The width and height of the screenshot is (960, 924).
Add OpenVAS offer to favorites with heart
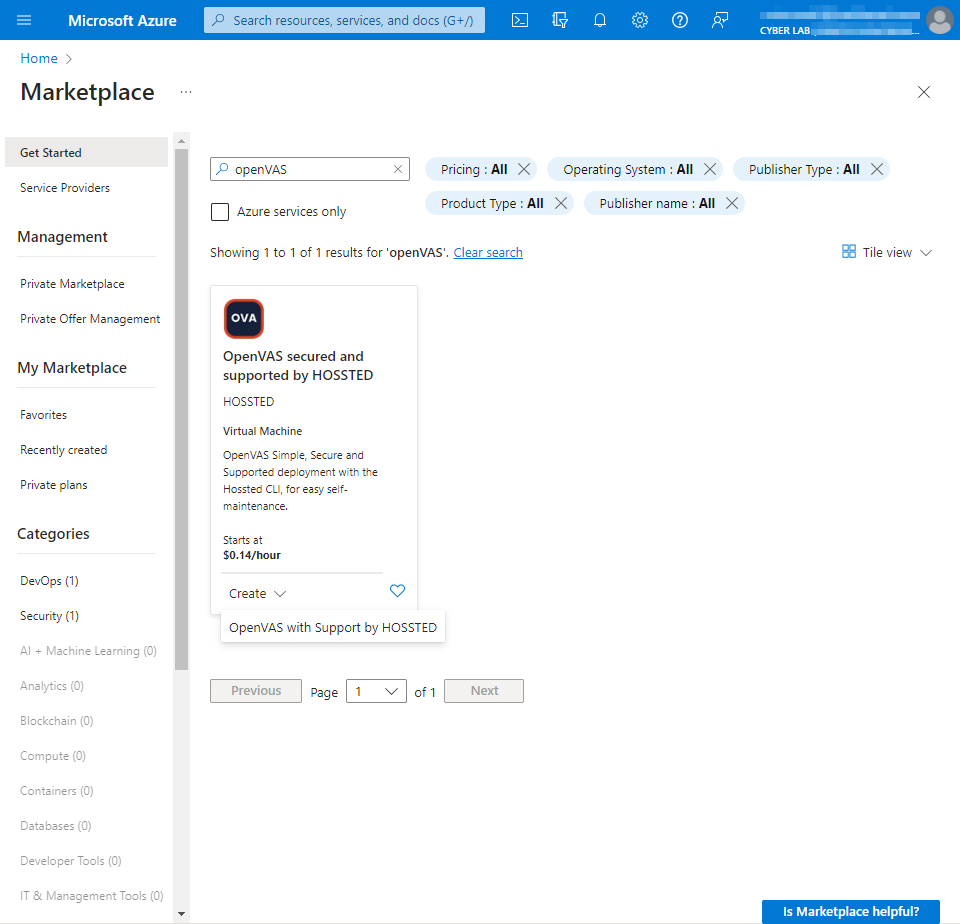click(397, 591)
